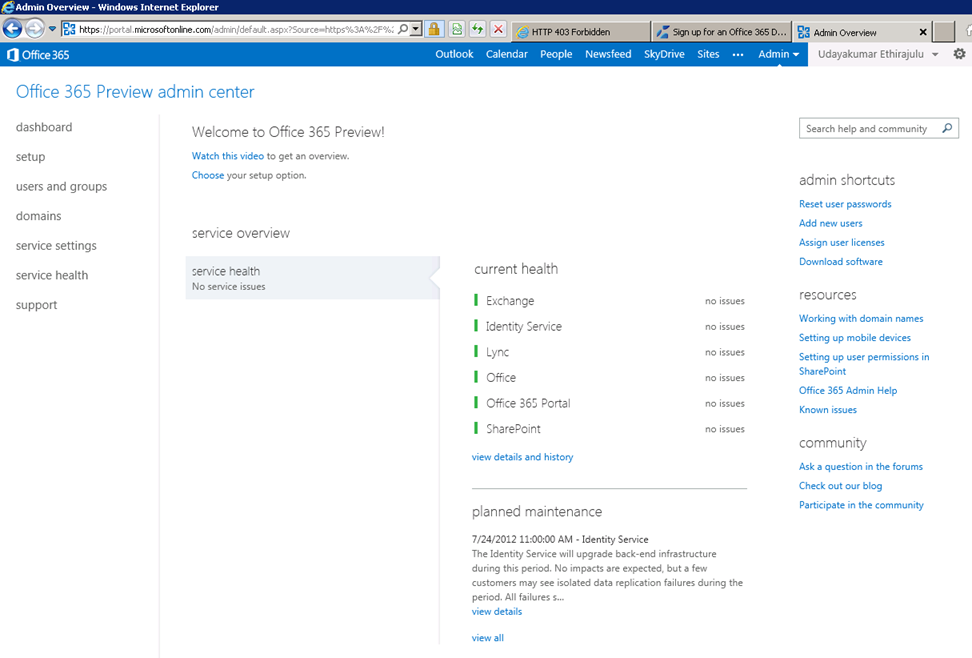Click the compatibility view icon
This screenshot has width=972, height=658.
point(457,29)
